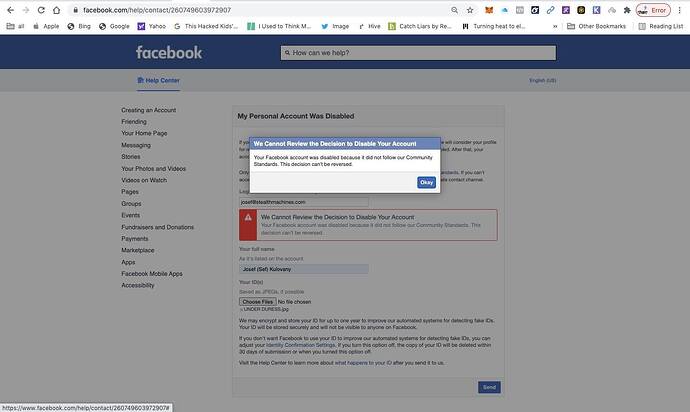The height and width of the screenshot is (412, 690).
Task: Select the Help Center tab
Action: (158, 81)
